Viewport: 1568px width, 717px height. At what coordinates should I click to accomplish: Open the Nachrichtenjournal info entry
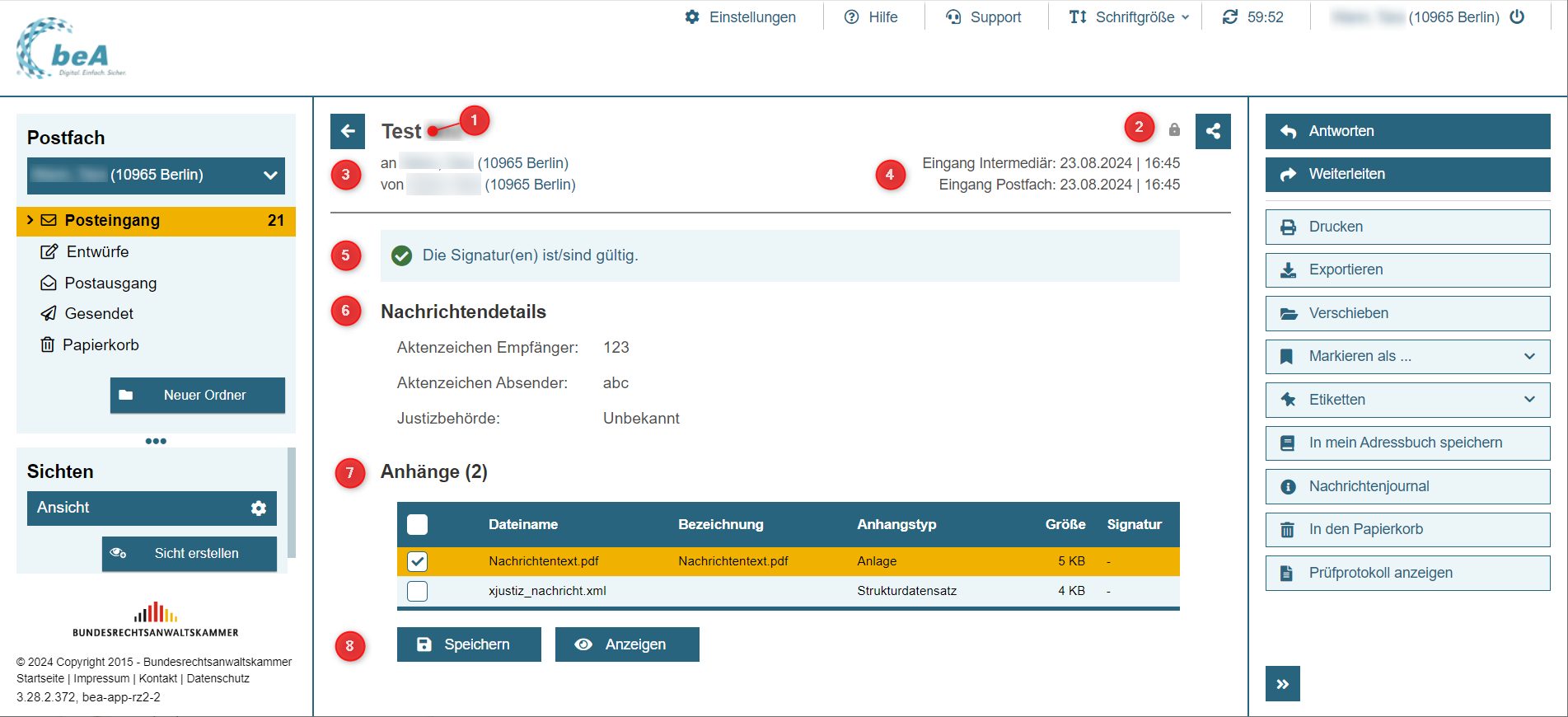(1407, 486)
